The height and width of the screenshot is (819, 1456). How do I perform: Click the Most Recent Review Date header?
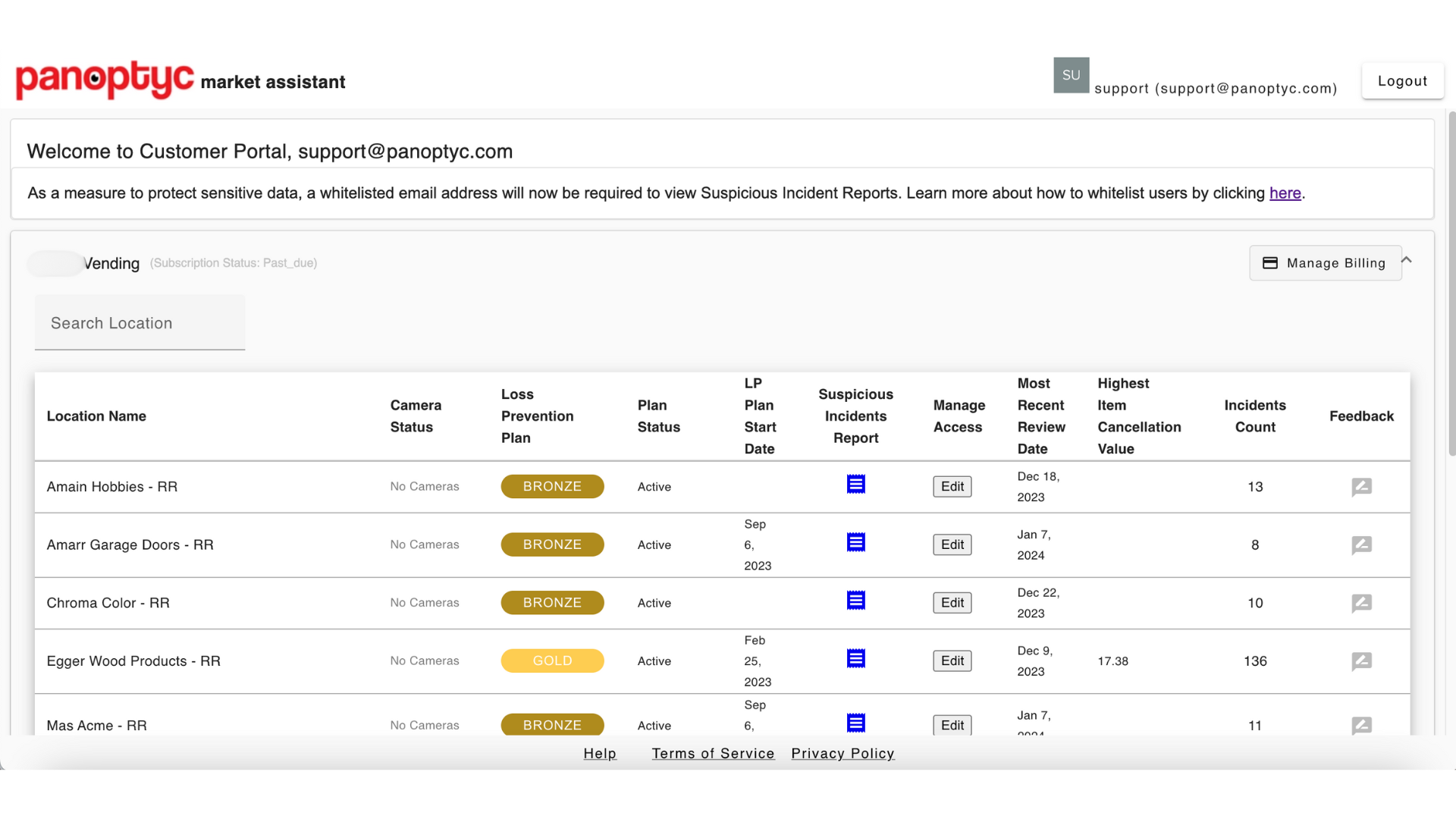point(1041,416)
